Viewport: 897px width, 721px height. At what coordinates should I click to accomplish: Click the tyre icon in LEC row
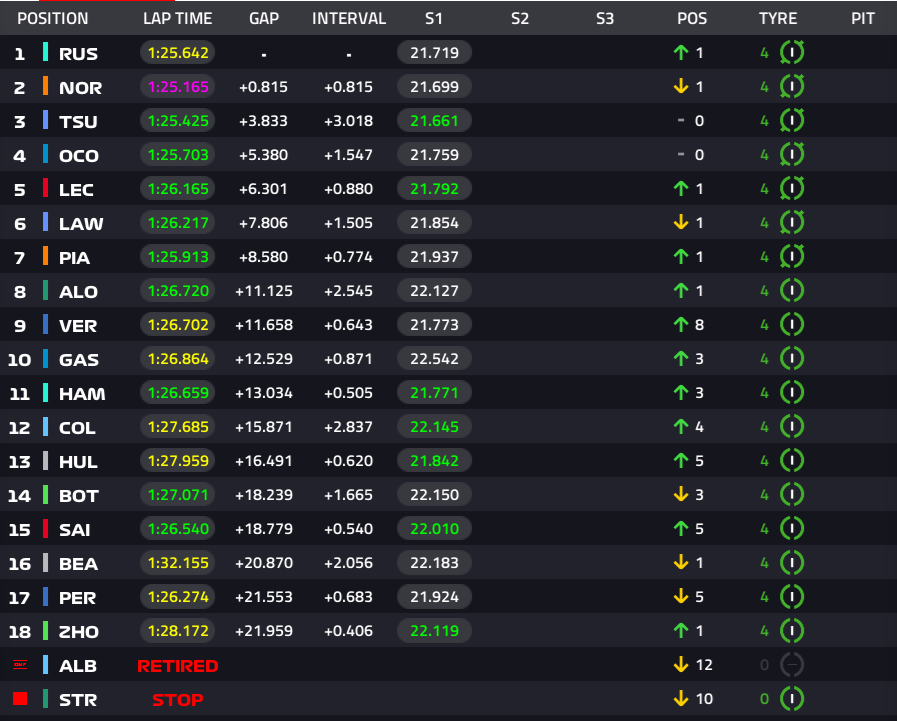pyautogui.click(x=792, y=189)
